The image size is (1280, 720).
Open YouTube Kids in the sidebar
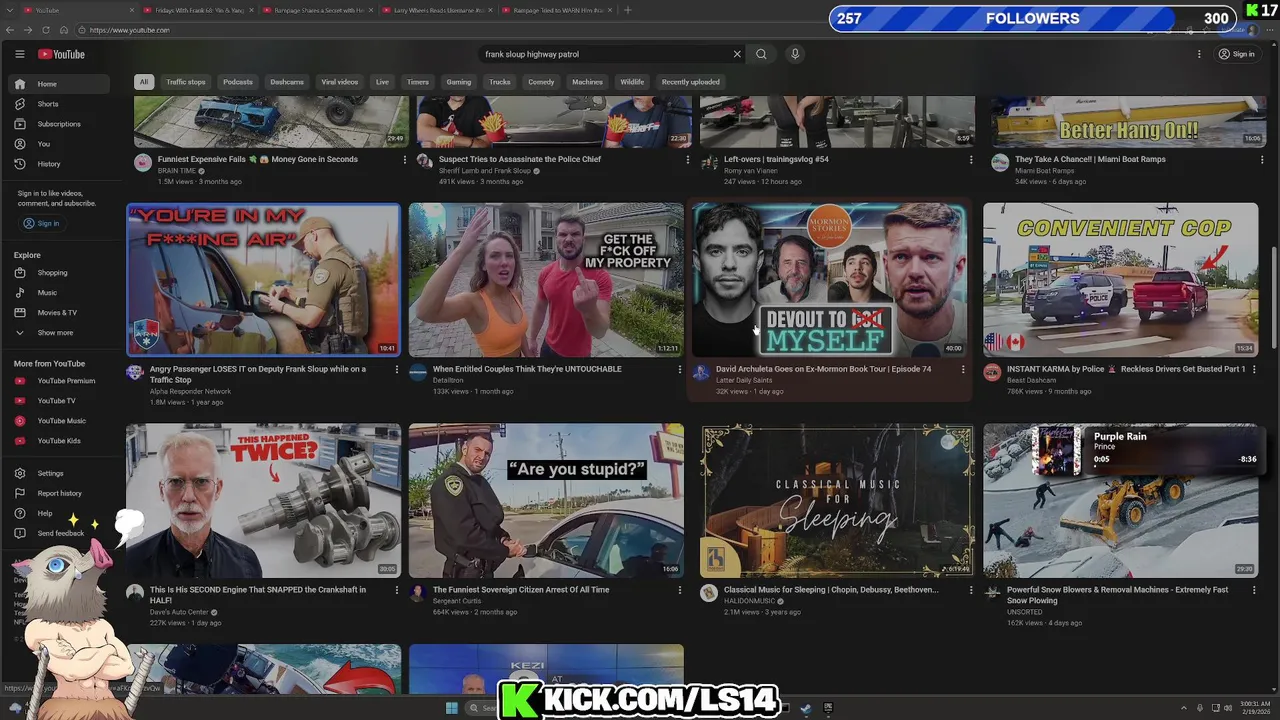coord(60,441)
